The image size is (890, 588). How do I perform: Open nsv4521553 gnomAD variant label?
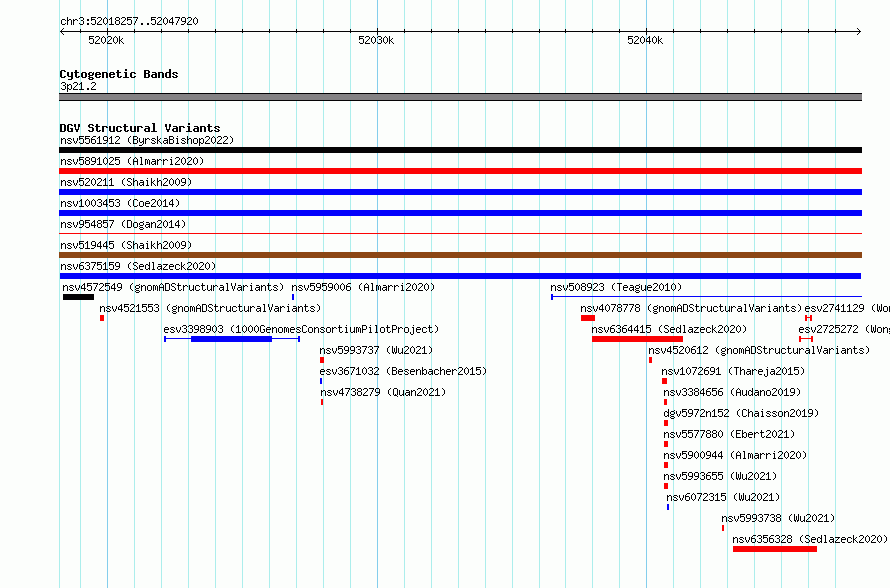pos(210,308)
